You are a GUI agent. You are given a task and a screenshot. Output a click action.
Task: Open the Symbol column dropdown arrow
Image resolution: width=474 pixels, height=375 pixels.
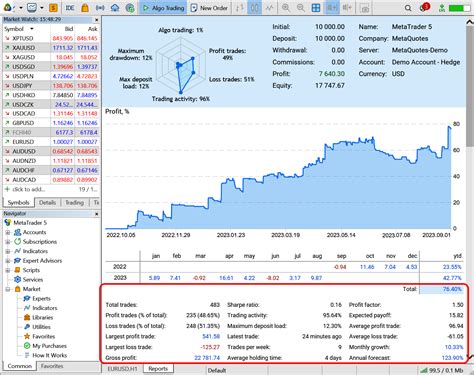click(32, 29)
